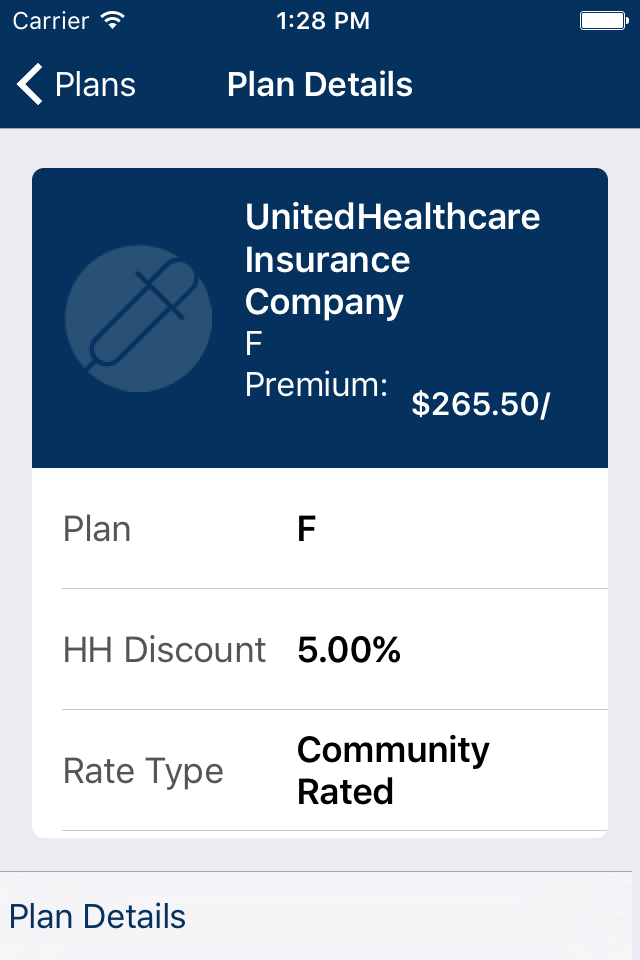Select the Plan row label

pyautogui.click(x=97, y=529)
